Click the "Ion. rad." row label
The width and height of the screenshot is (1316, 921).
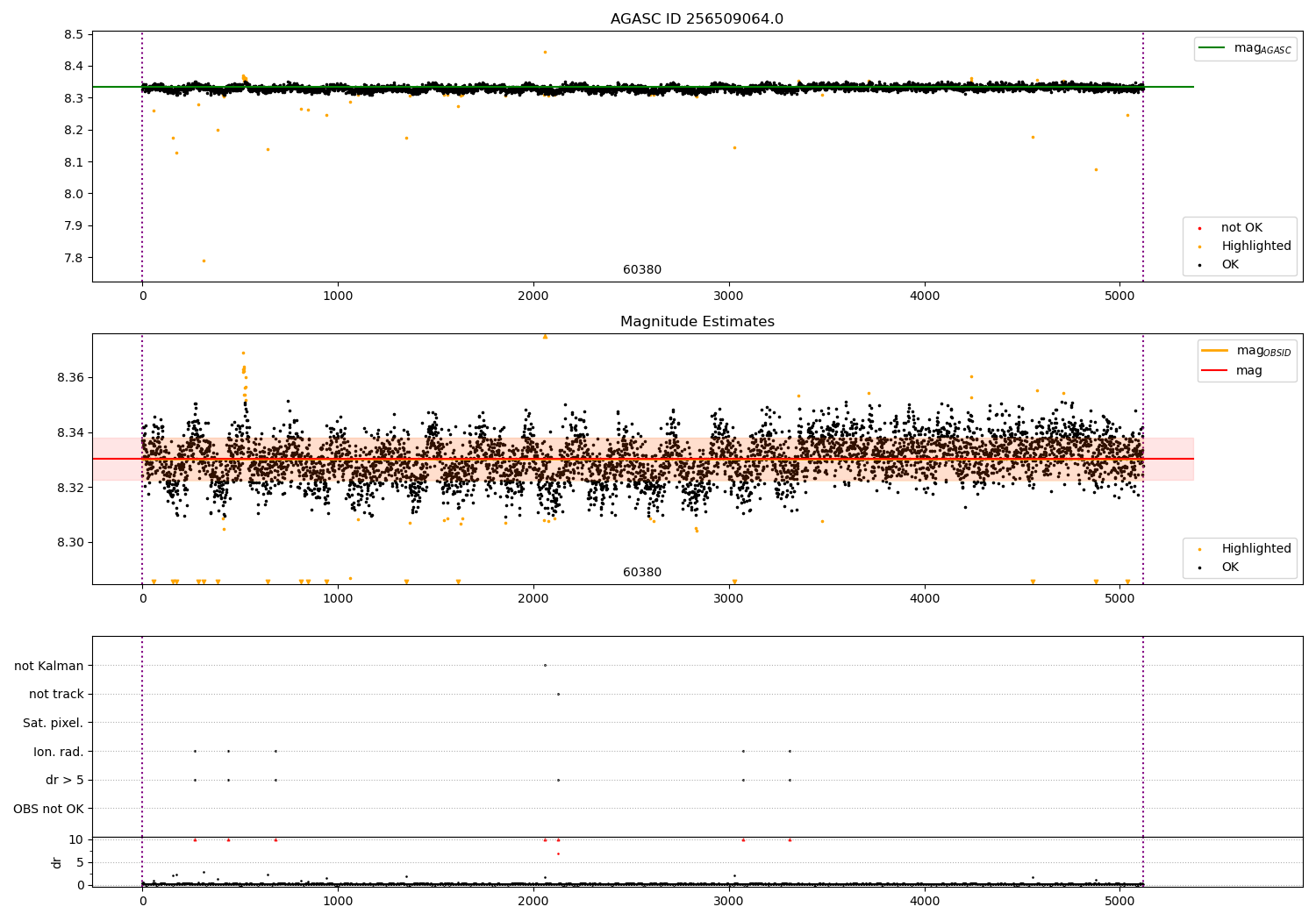click(x=59, y=752)
